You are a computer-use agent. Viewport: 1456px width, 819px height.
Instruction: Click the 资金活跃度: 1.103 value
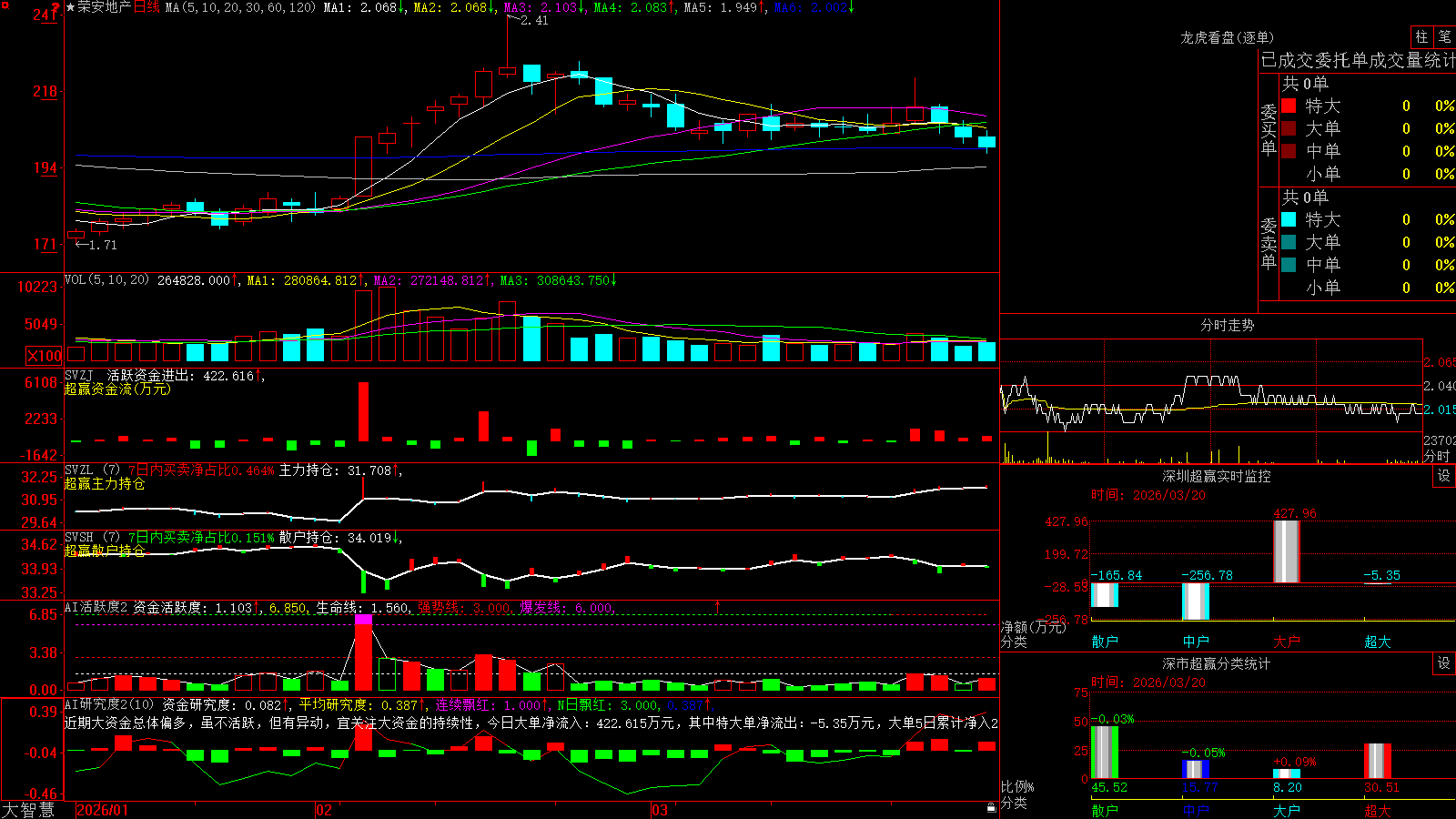pos(192,607)
